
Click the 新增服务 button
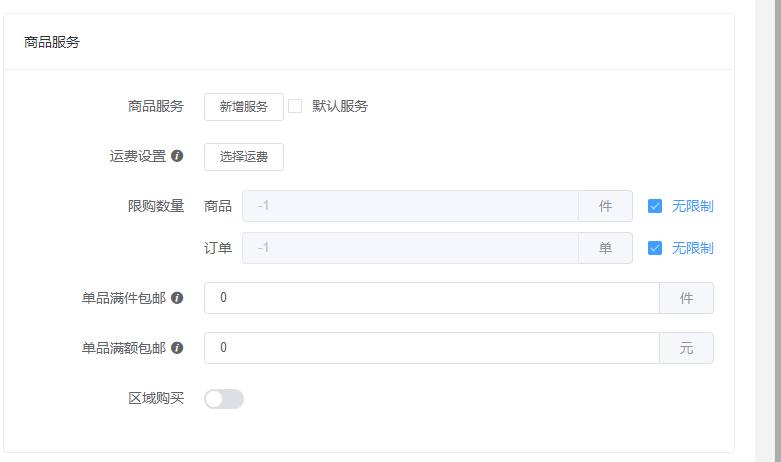[x=244, y=107]
